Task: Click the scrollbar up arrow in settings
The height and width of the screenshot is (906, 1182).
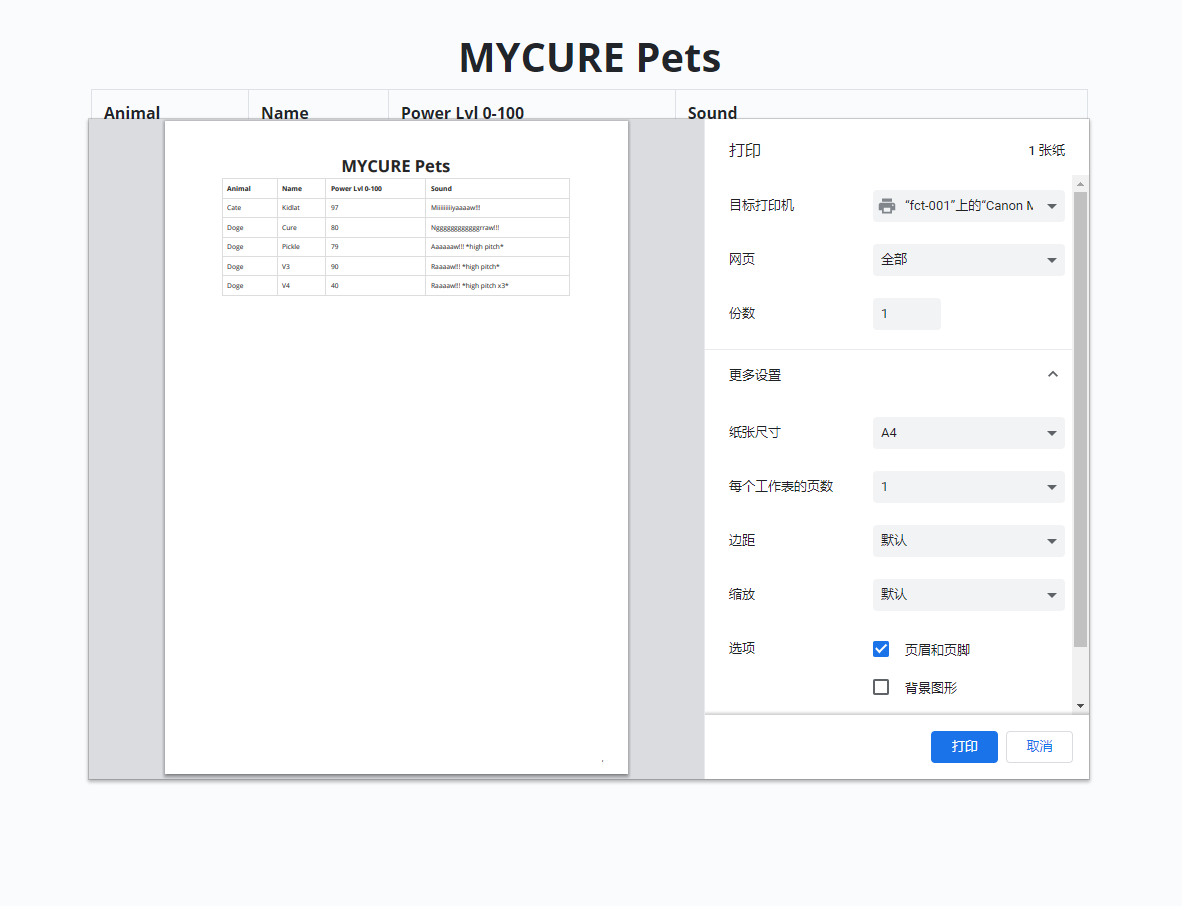Action: tap(1080, 184)
